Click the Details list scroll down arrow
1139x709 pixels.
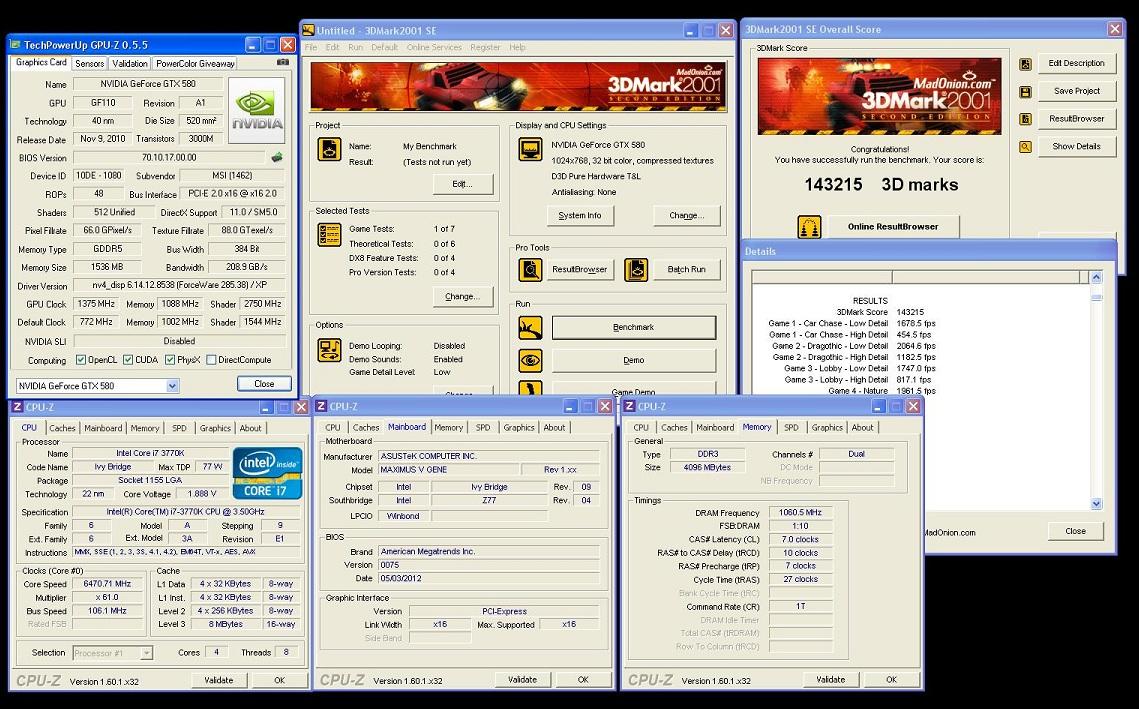point(1097,503)
